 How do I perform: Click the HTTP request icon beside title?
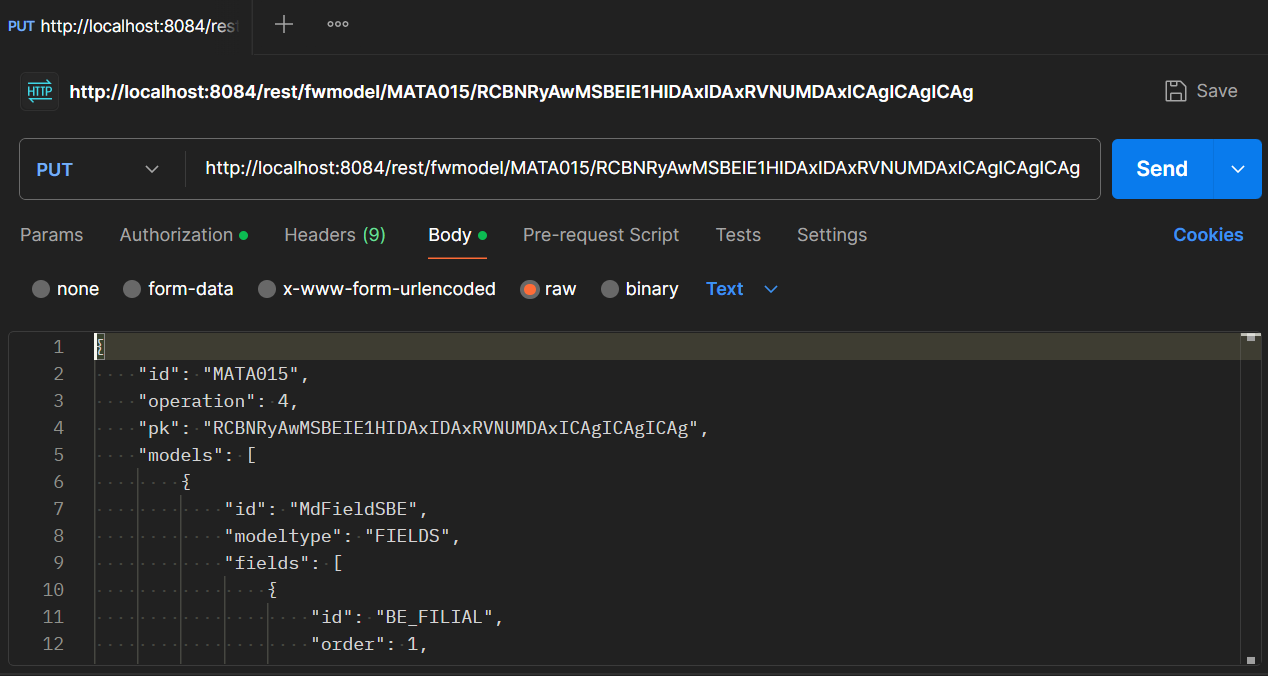pyautogui.click(x=40, y=92)
